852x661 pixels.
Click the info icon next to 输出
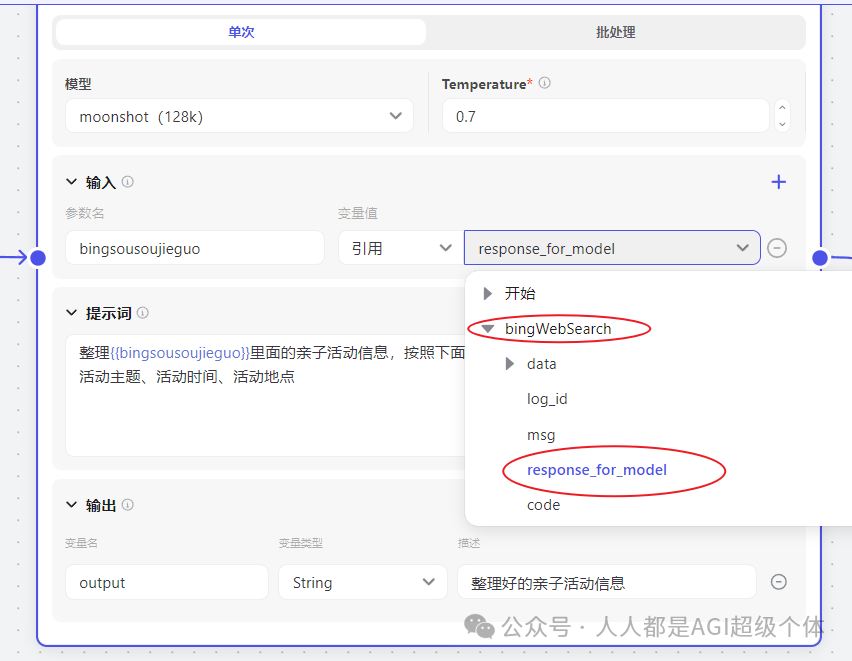[x=128, y=504]
